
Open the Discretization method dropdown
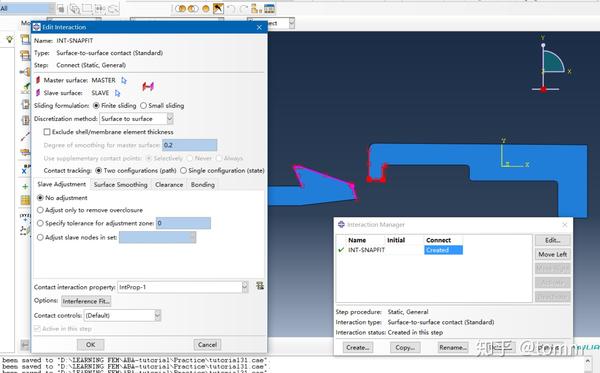(170, 119)
